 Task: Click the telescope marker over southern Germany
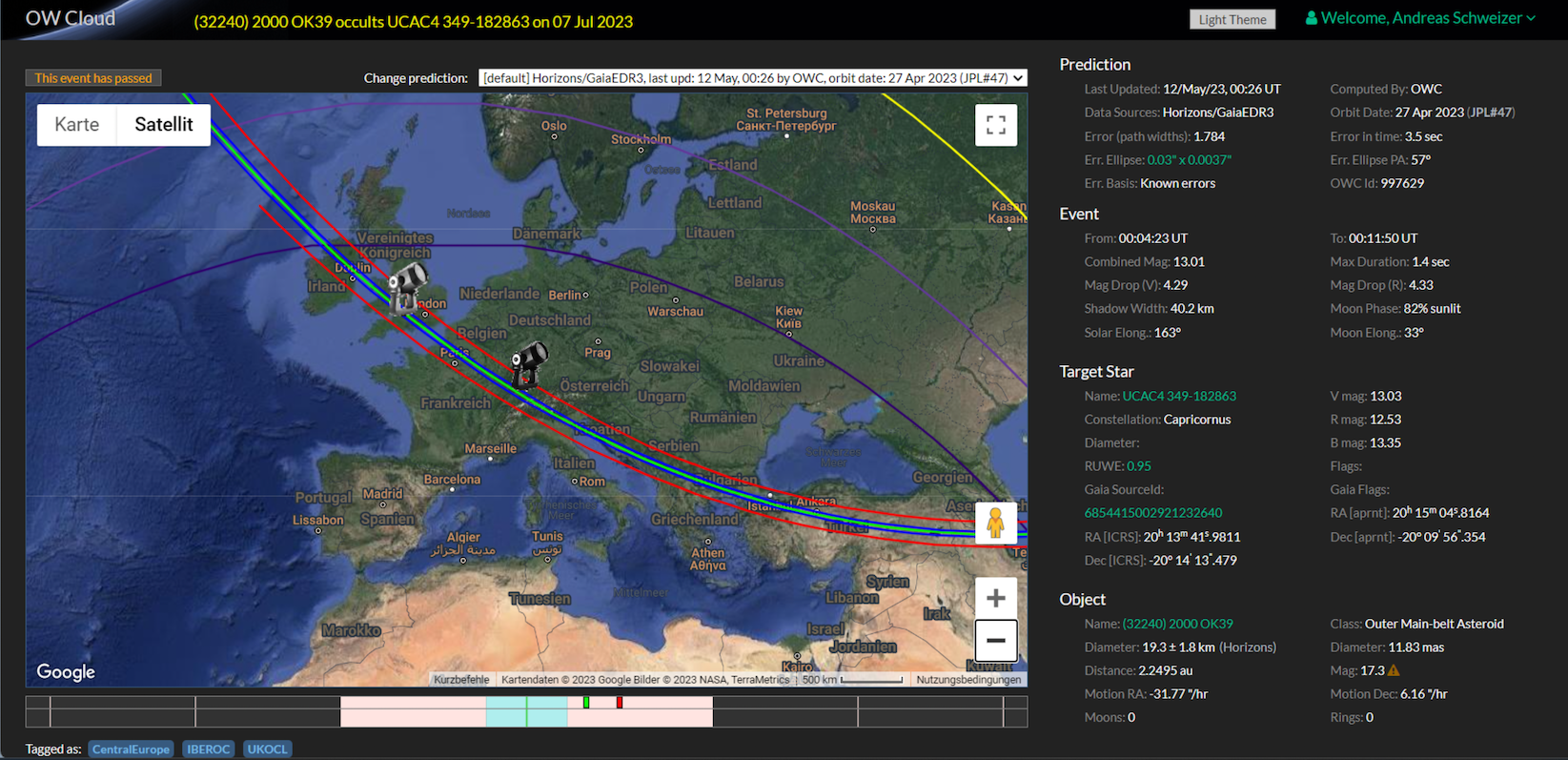tap(528, 365)
